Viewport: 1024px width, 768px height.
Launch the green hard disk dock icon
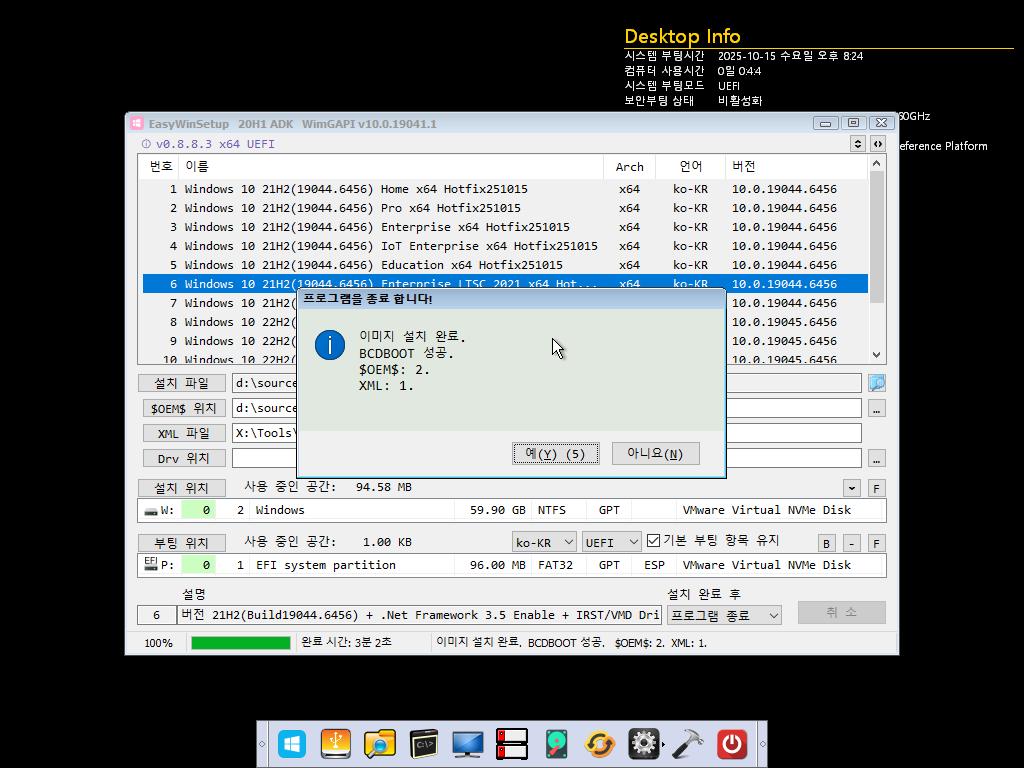[x=556, y=744]
